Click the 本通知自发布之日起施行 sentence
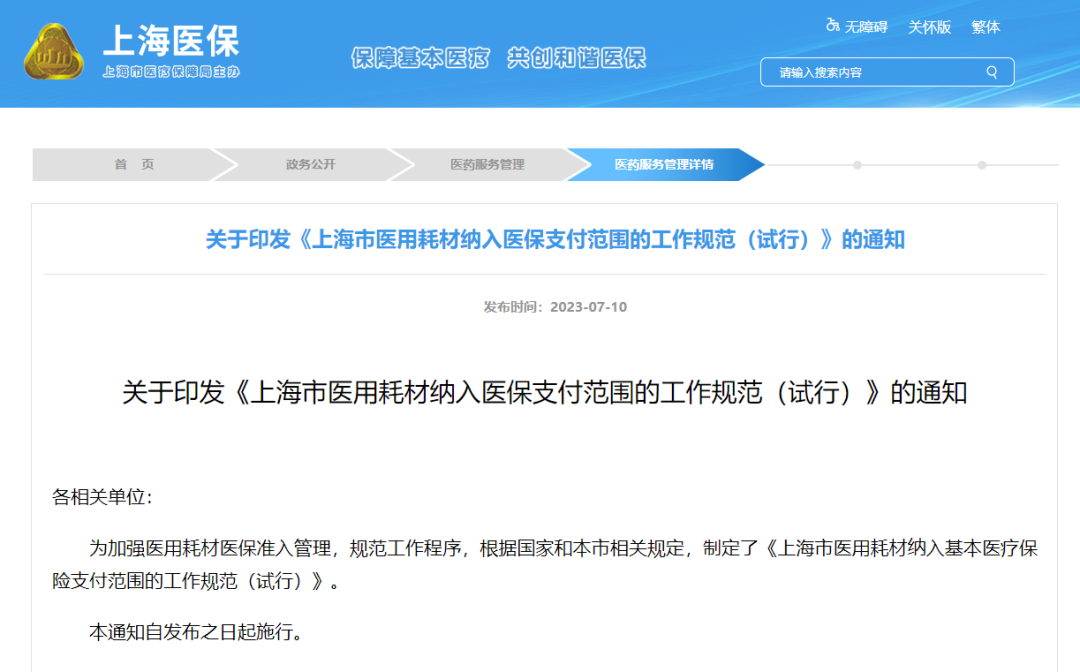1080x672 pixels. [x=195, y=631]
